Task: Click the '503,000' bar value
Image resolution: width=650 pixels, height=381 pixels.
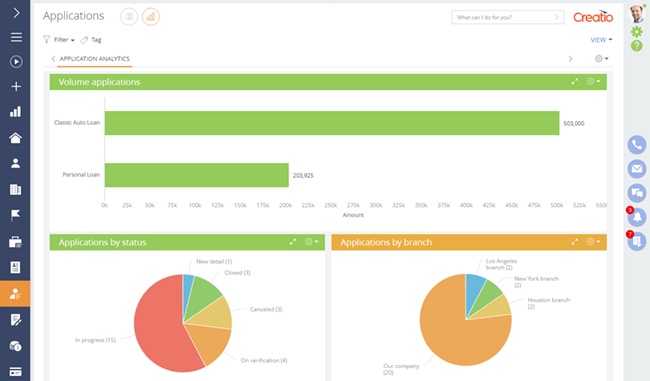Action: 574,124
